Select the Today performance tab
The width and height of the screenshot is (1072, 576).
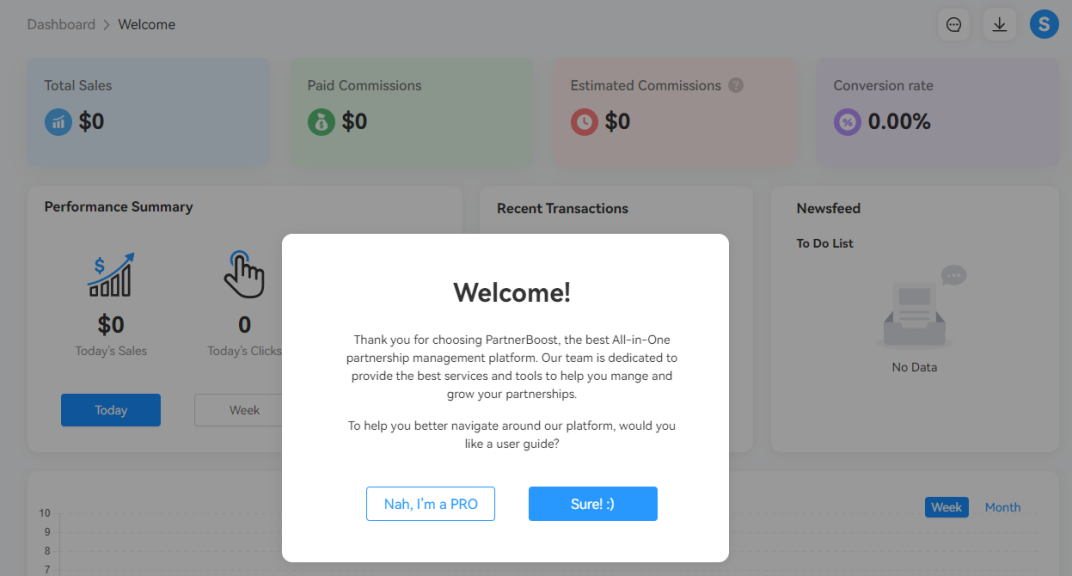(x=111, y=410)
